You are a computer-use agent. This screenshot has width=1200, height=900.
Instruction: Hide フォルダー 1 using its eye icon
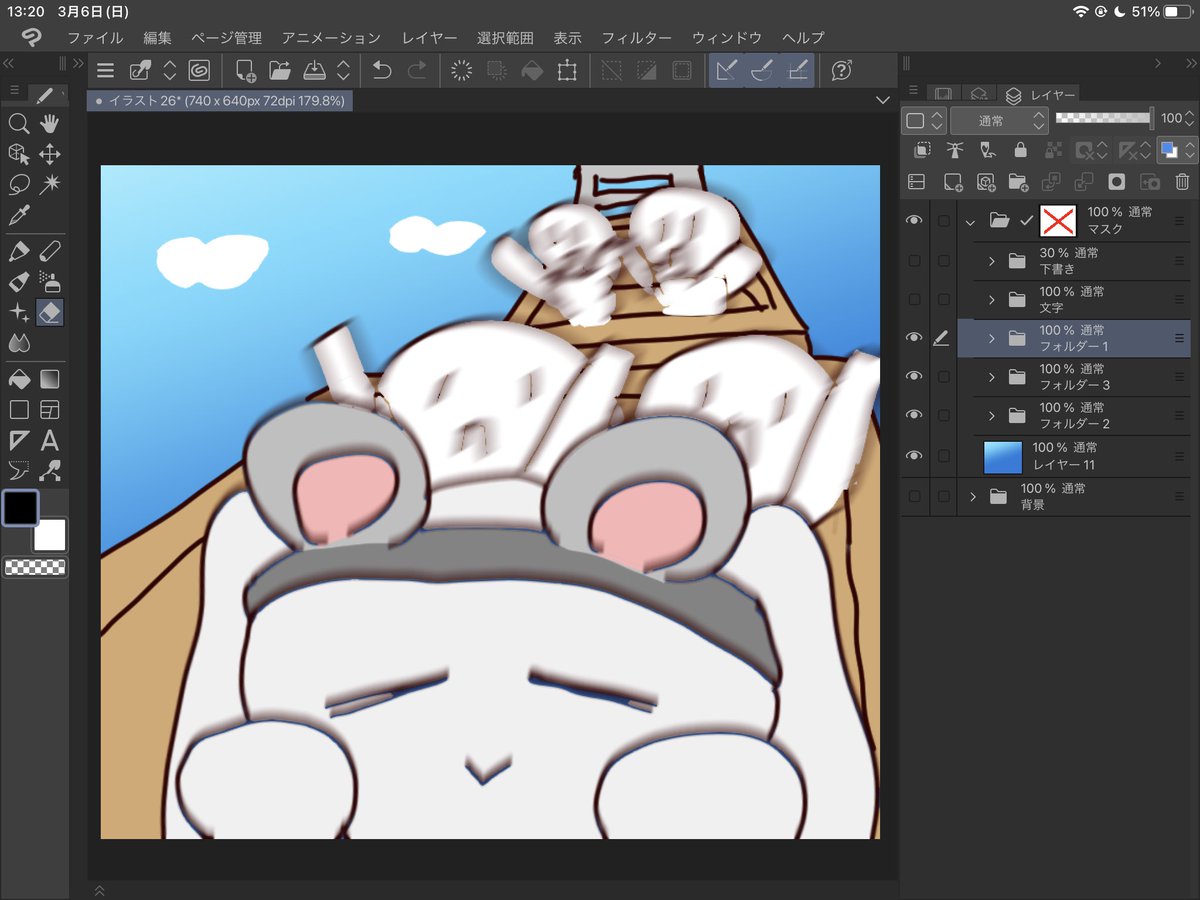pyautogui.click(x=914, y=338)
